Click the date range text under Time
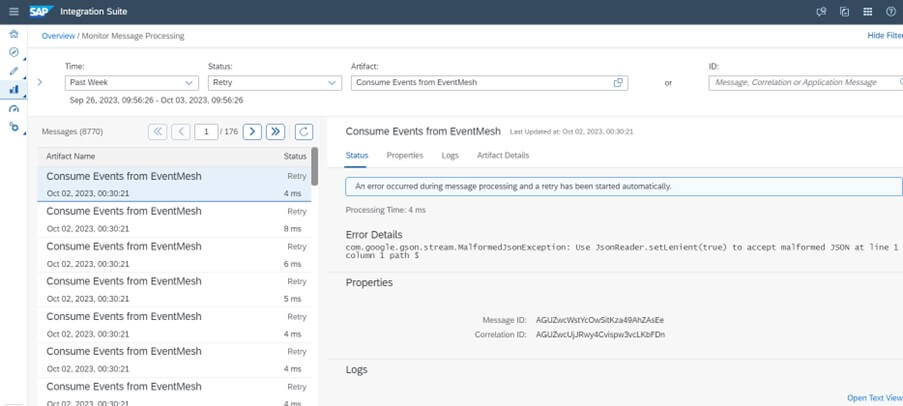Image resolution: width=903 pixels, height=406 pixels. coord(156,100)
